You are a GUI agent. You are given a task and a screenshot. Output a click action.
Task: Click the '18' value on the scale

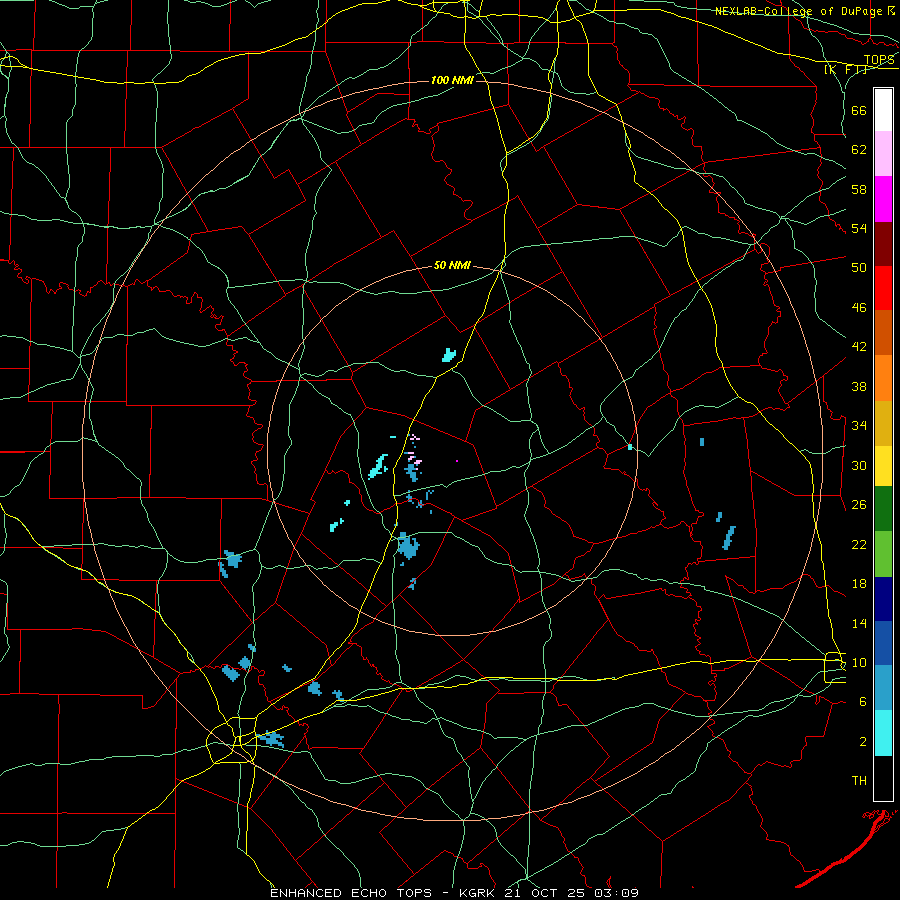point(859,584)
